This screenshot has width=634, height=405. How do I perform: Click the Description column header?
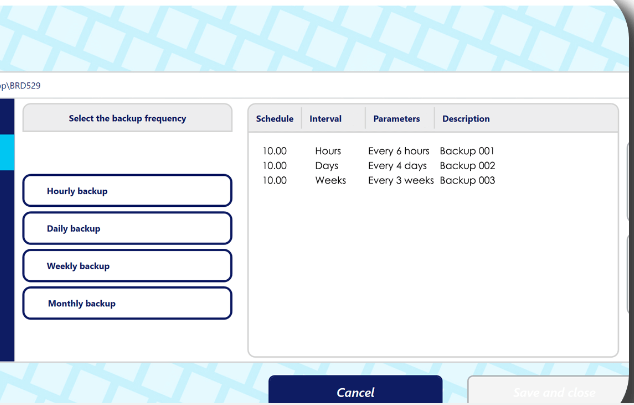click(466, 119)
